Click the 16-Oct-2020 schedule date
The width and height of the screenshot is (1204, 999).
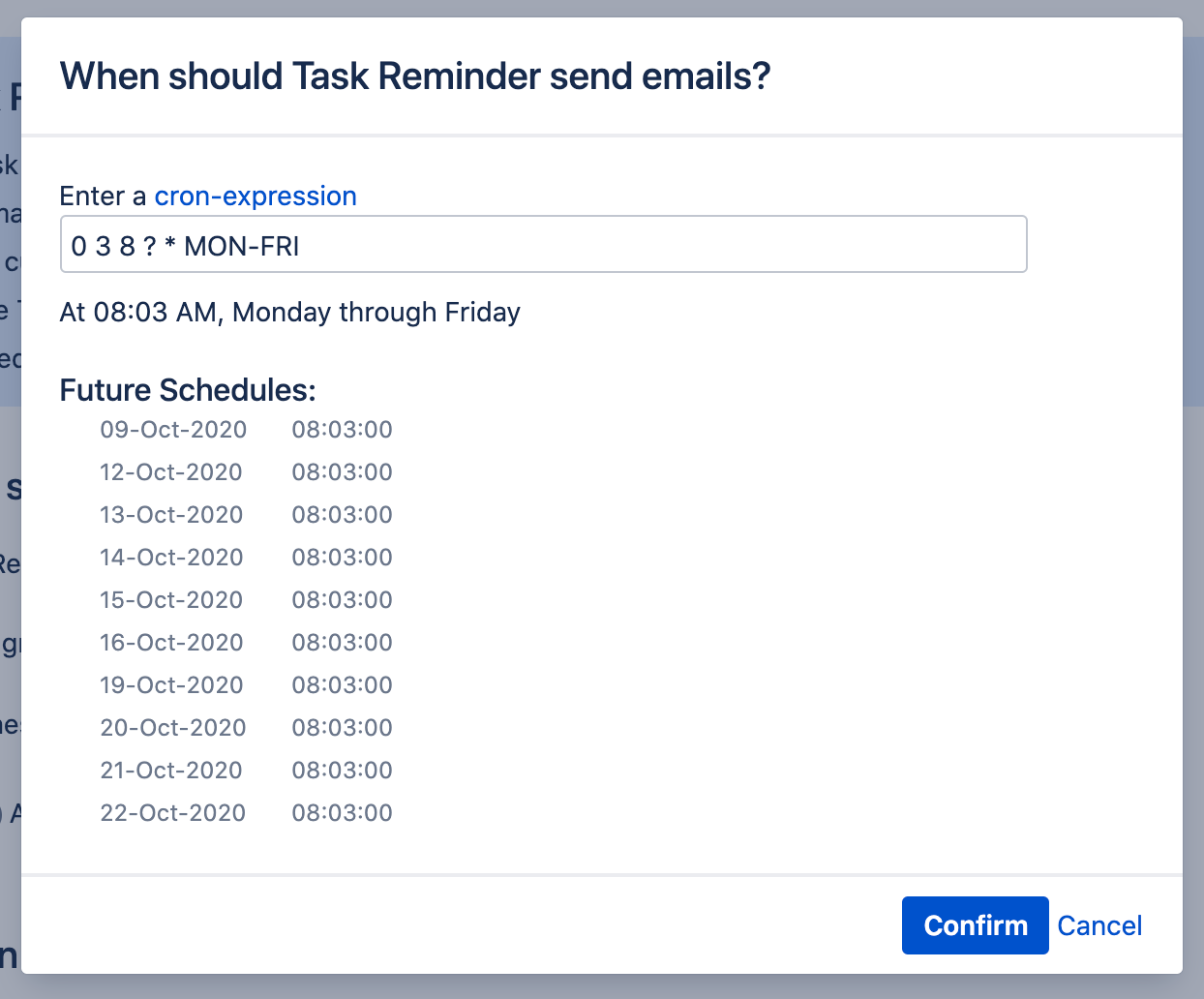171,643
